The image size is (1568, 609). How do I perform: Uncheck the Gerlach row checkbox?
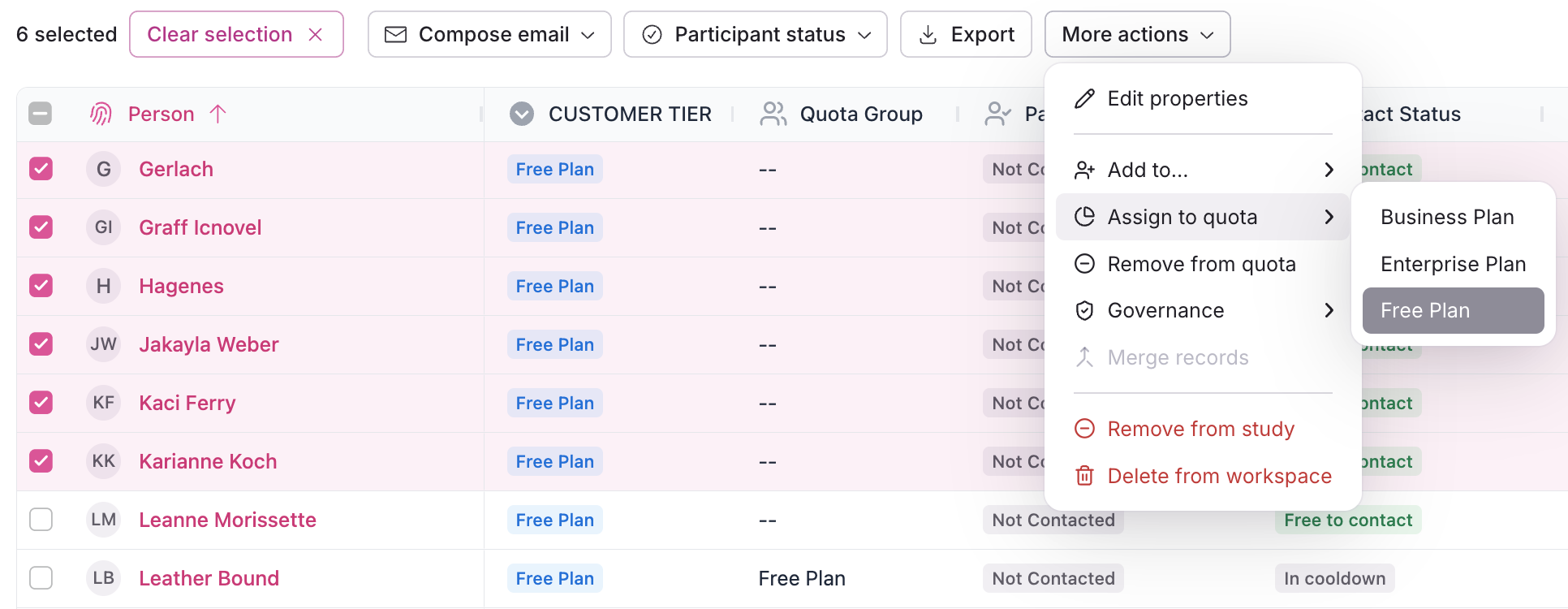coord(41,169)
